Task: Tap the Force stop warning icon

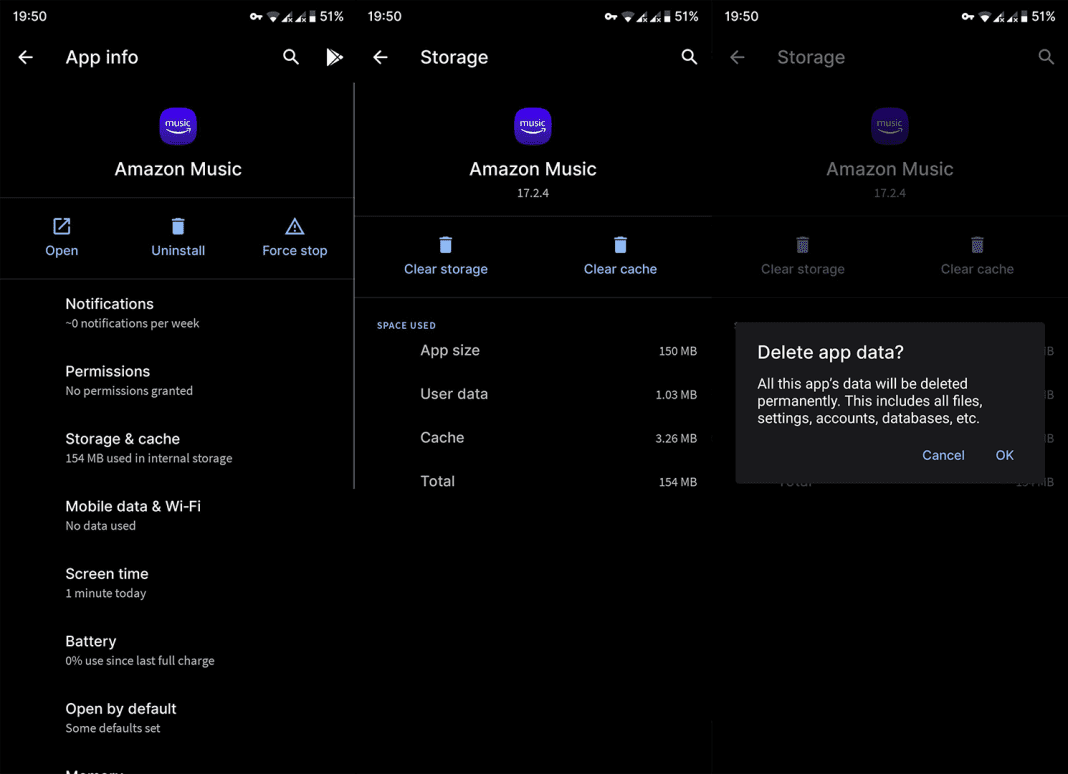Action: pyautogui.click(x=294, y=226)
